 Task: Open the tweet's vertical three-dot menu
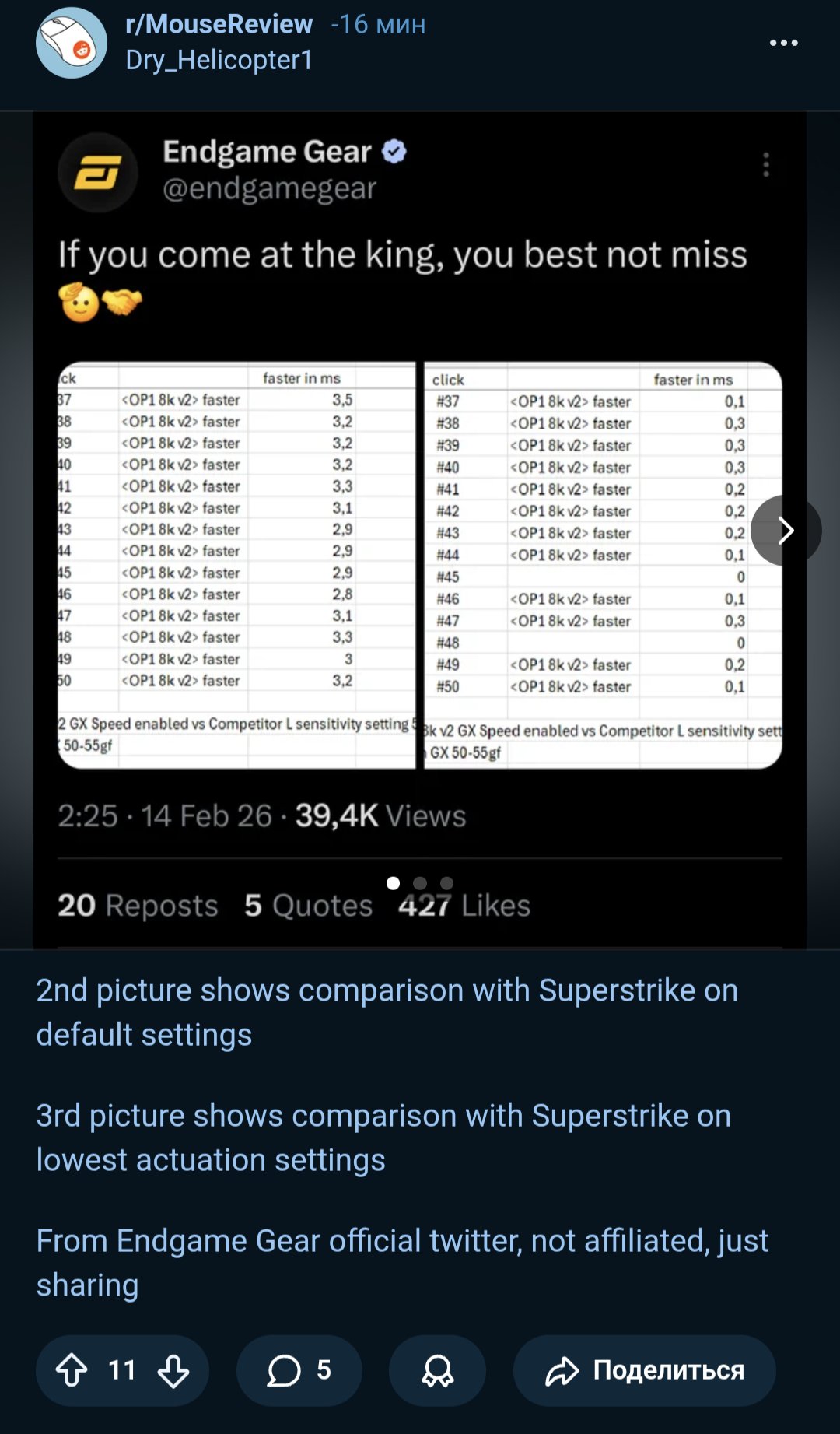point(766,164)
